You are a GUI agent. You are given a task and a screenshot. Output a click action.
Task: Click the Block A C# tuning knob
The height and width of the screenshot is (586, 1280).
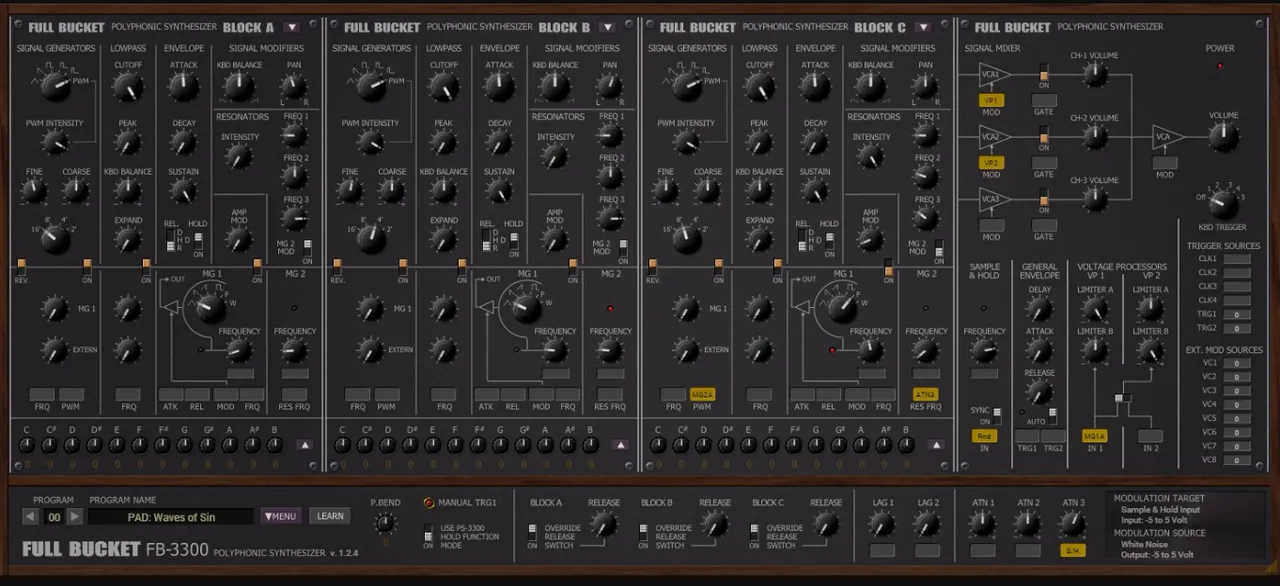click(x=50, y=445)
